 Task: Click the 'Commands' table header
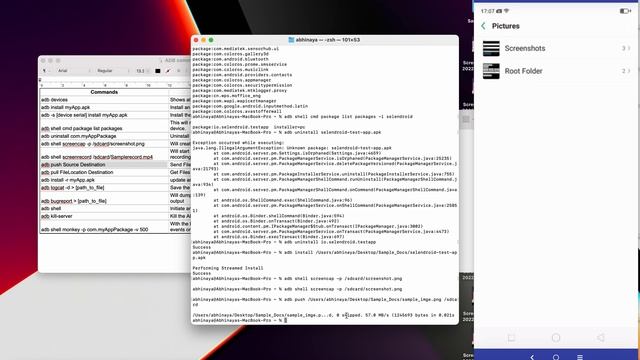pyautogui.click(x=104, y=92)
